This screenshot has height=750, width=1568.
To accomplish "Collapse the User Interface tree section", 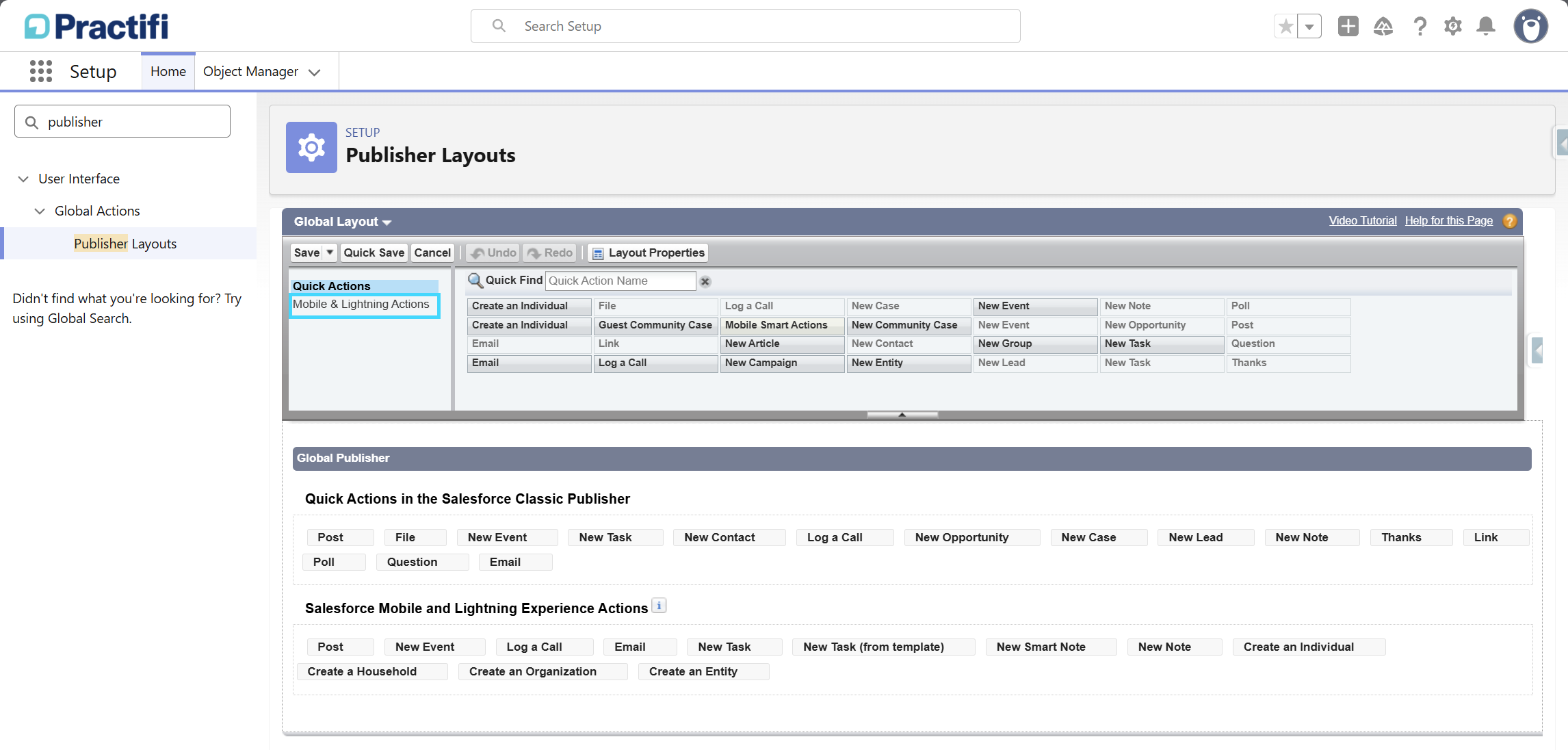I will (x=23, y=179).
